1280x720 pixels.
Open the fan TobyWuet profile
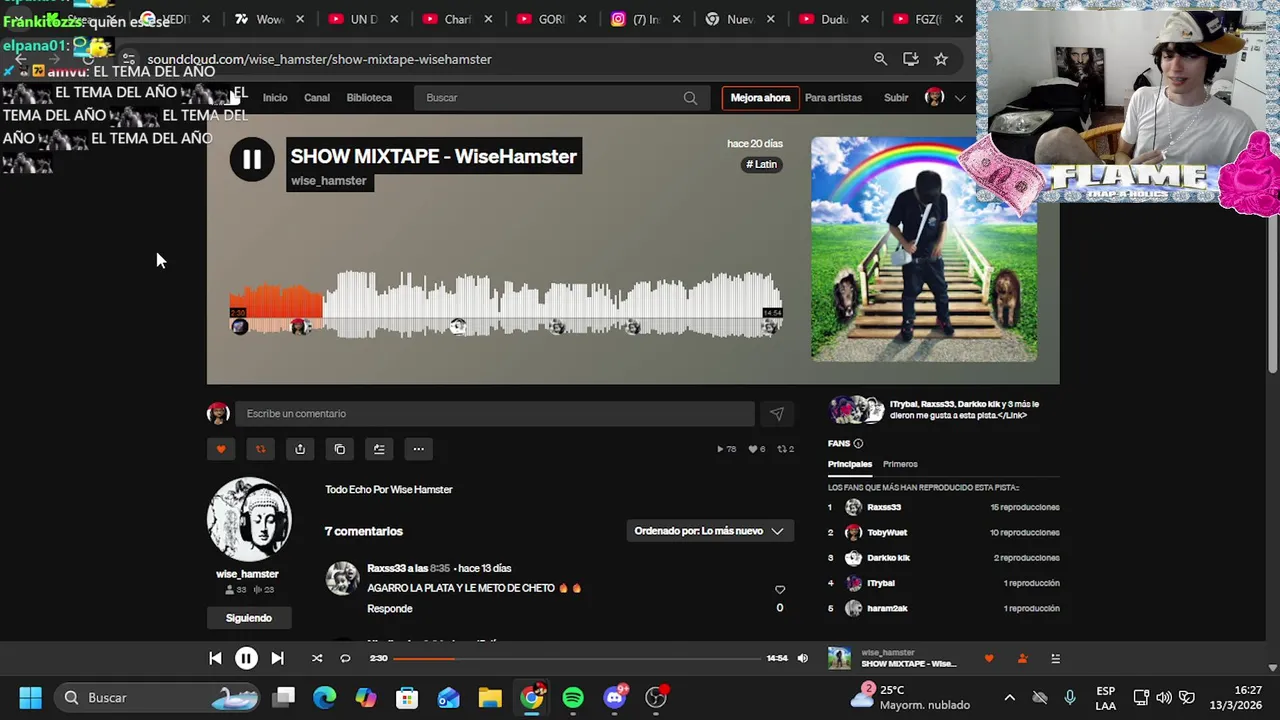pos(887,533)
